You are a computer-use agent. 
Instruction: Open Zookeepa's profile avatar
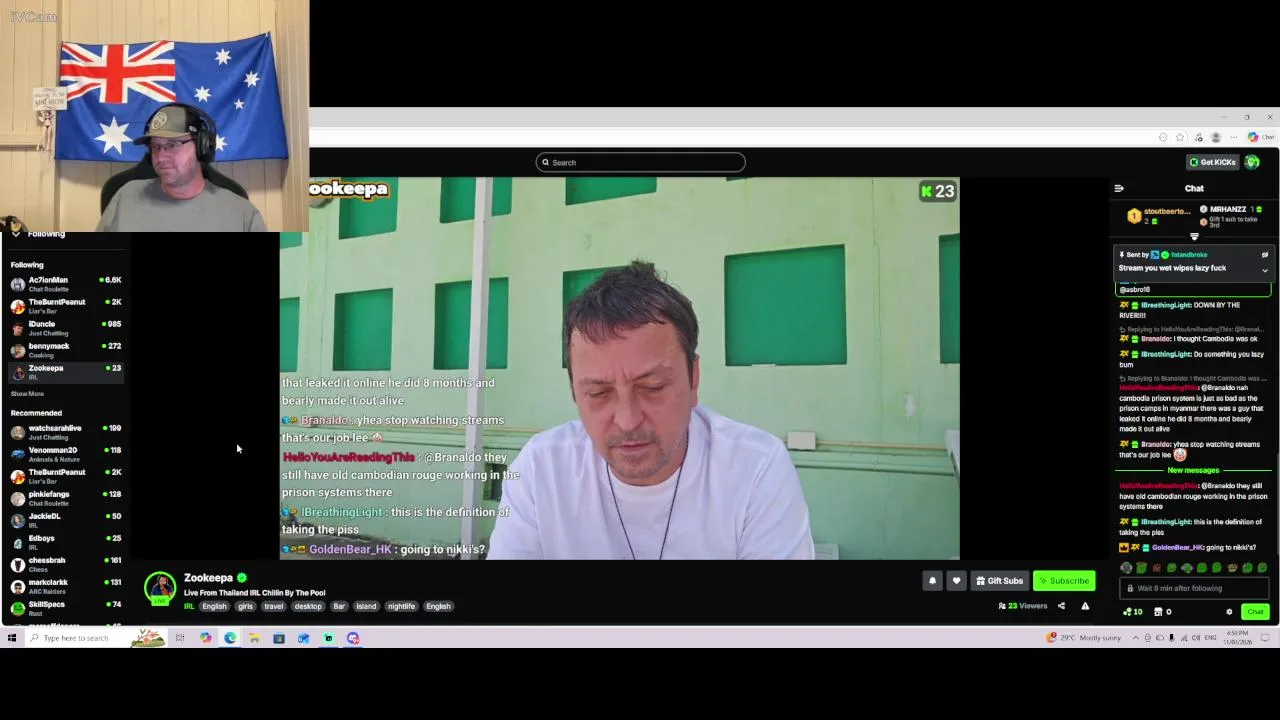(x=160, y=588)
